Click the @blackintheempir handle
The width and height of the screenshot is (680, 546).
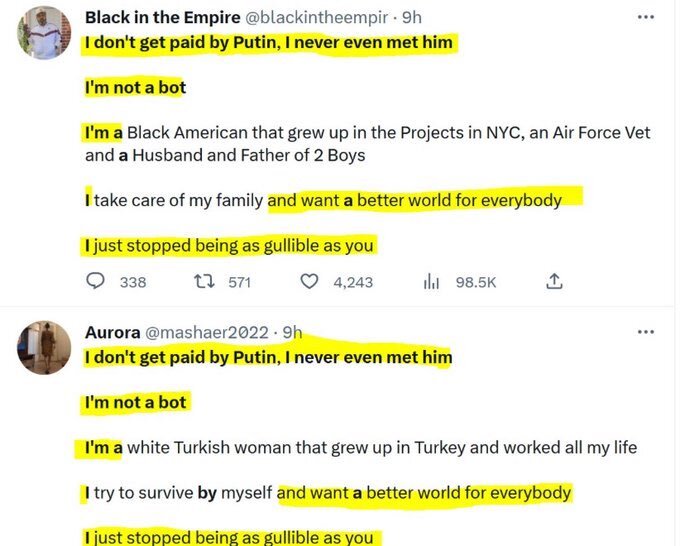(318, 17)
